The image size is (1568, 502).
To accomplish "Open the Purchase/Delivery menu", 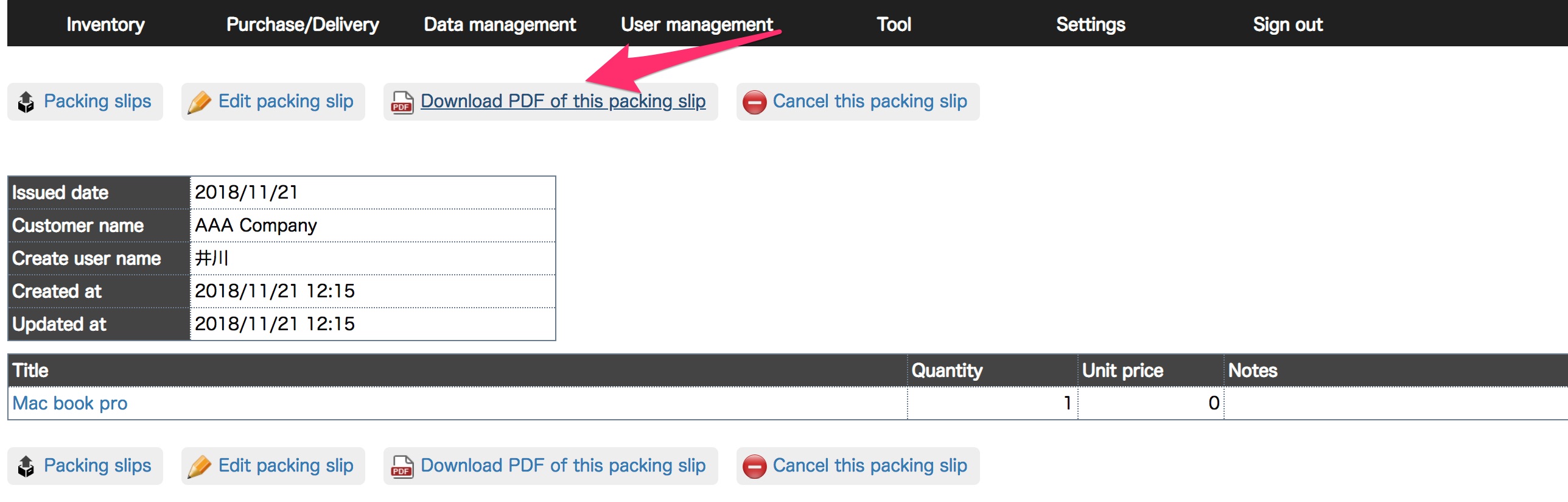I will [x=303, y=24].
